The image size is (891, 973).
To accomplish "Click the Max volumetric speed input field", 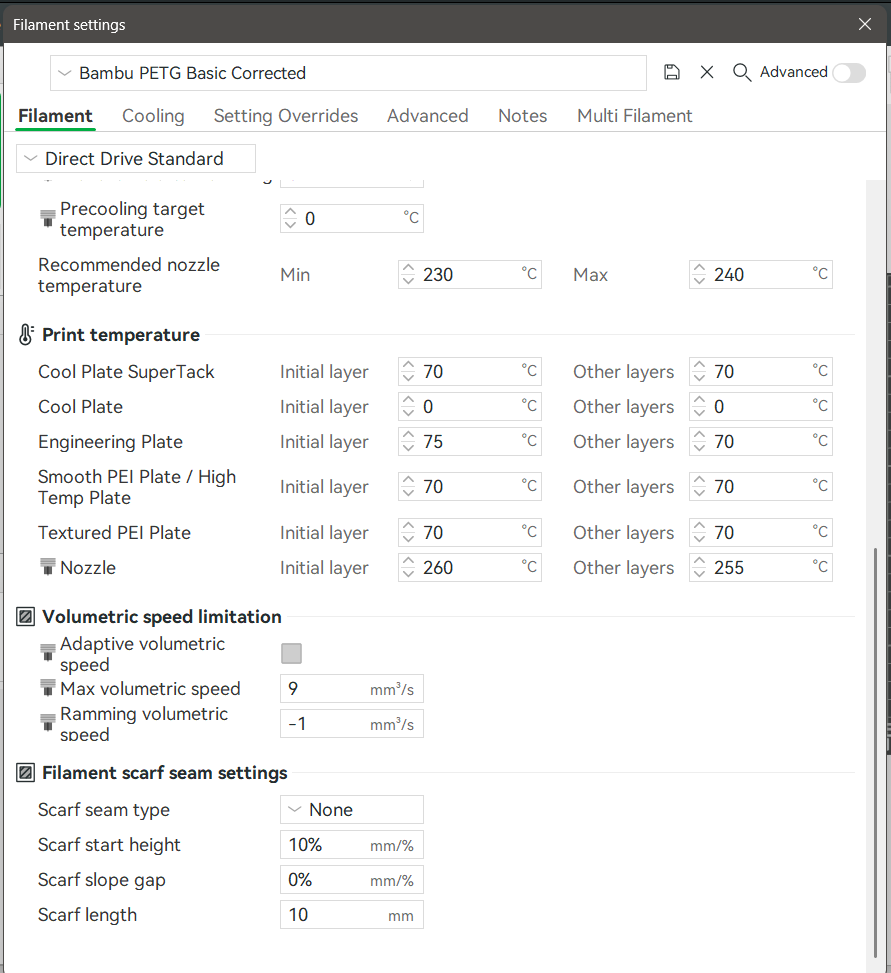I will pyautogui.click(x=352, y=689).
